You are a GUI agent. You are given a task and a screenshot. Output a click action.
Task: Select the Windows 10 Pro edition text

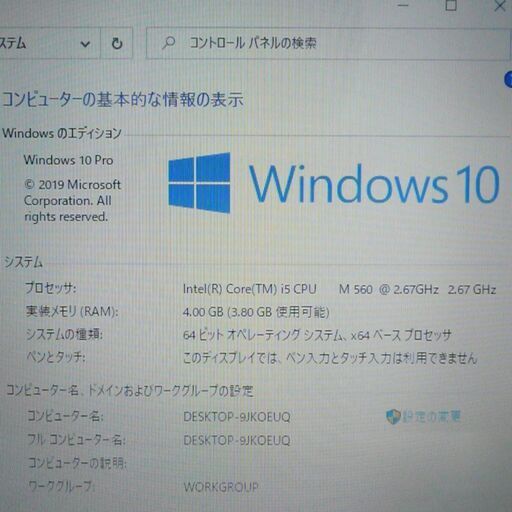click(68, 160)
